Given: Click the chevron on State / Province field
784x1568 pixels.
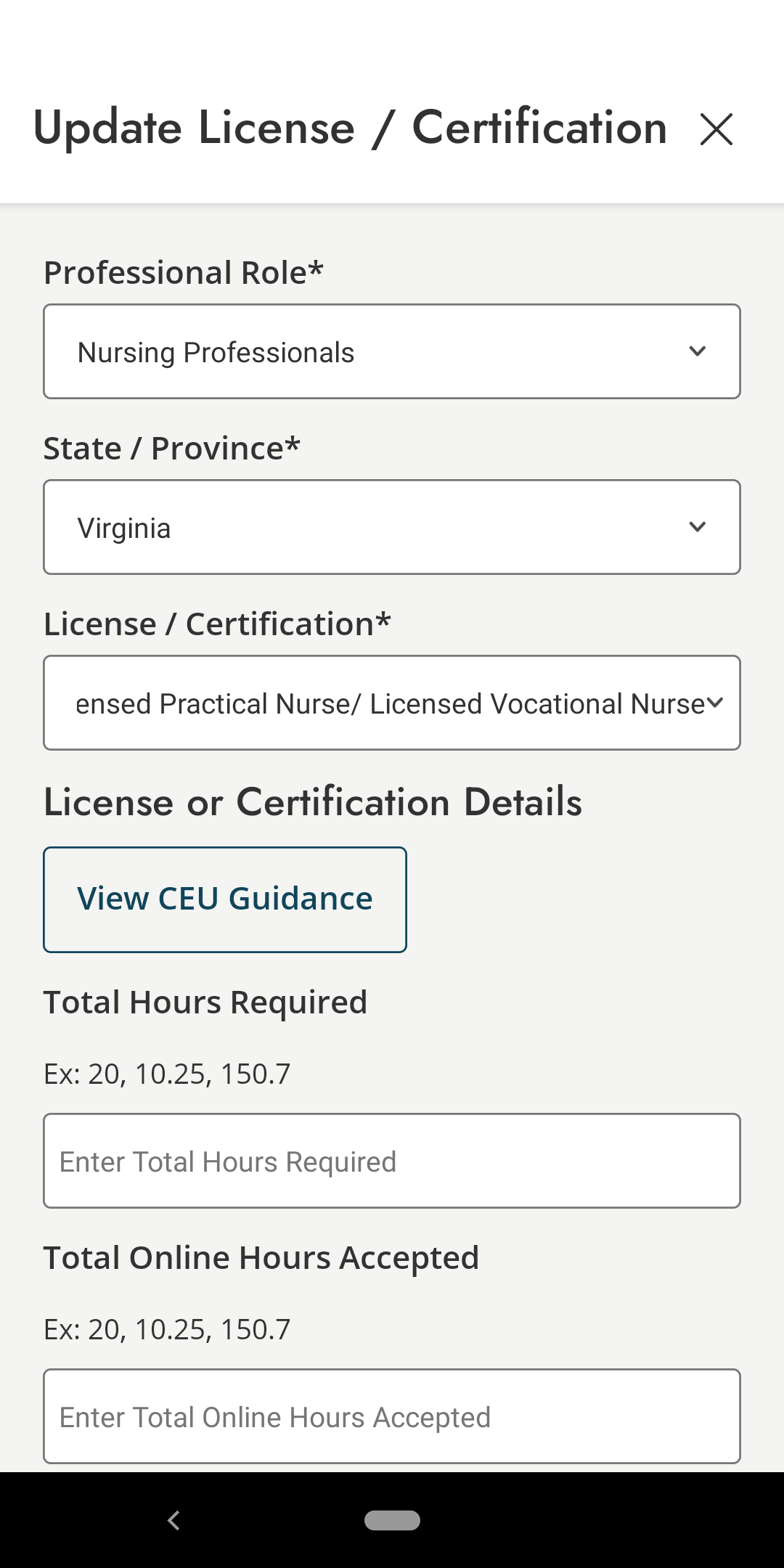Looking at the screenshot, I should (697, 526).
